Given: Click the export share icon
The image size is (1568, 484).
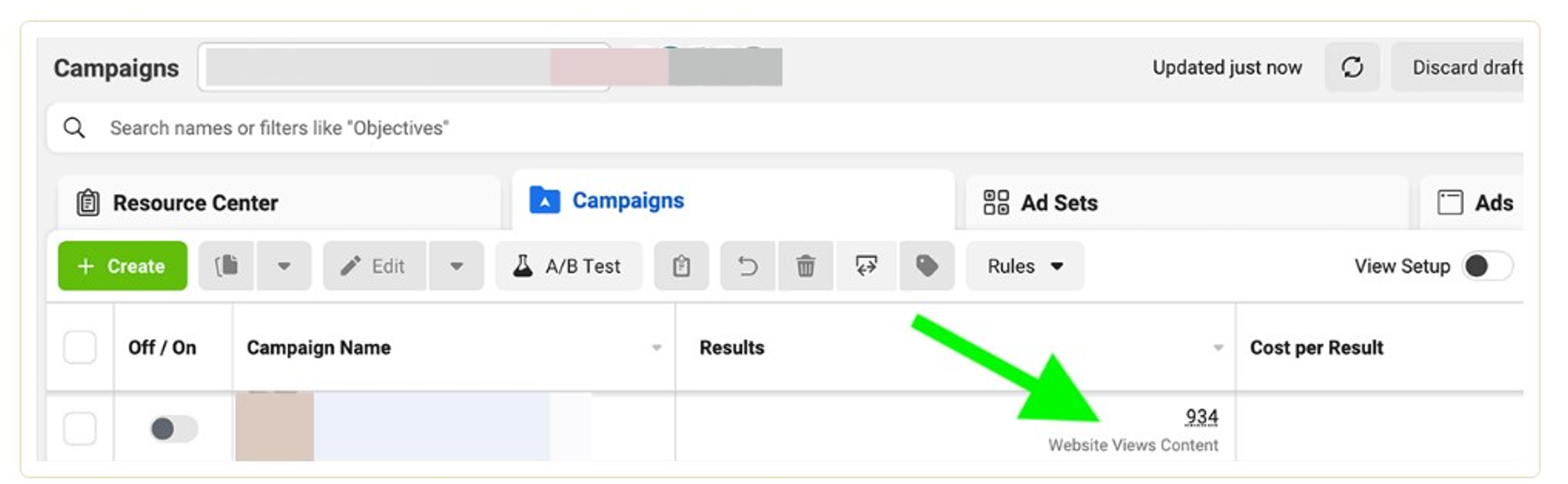Looking at the screenshot, I should click(x=866, y=266).
